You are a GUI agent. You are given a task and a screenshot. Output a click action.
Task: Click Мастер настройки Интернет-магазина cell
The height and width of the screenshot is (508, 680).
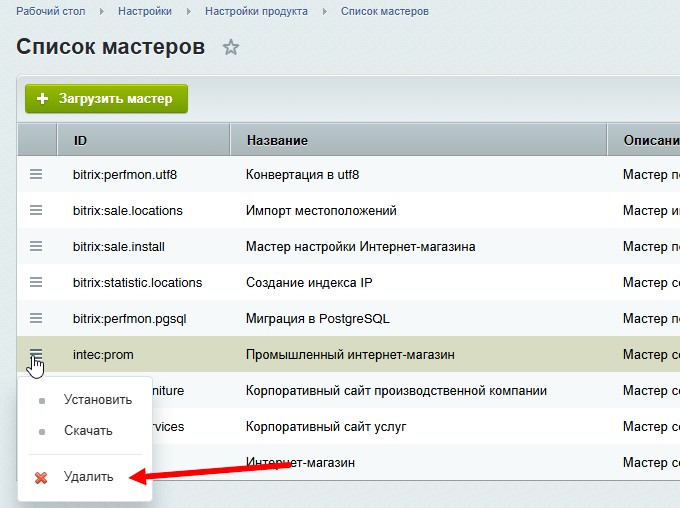[x=360, y=247]
